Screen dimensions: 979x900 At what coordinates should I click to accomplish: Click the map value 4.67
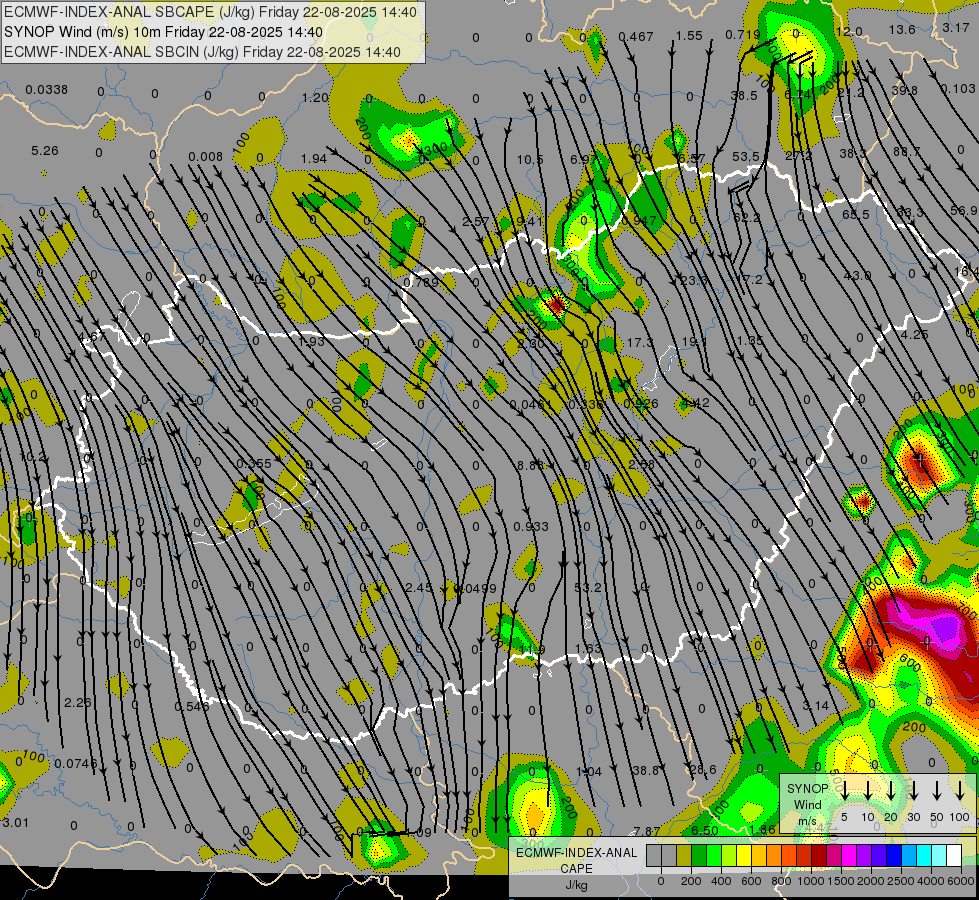[x=92, y=337]
